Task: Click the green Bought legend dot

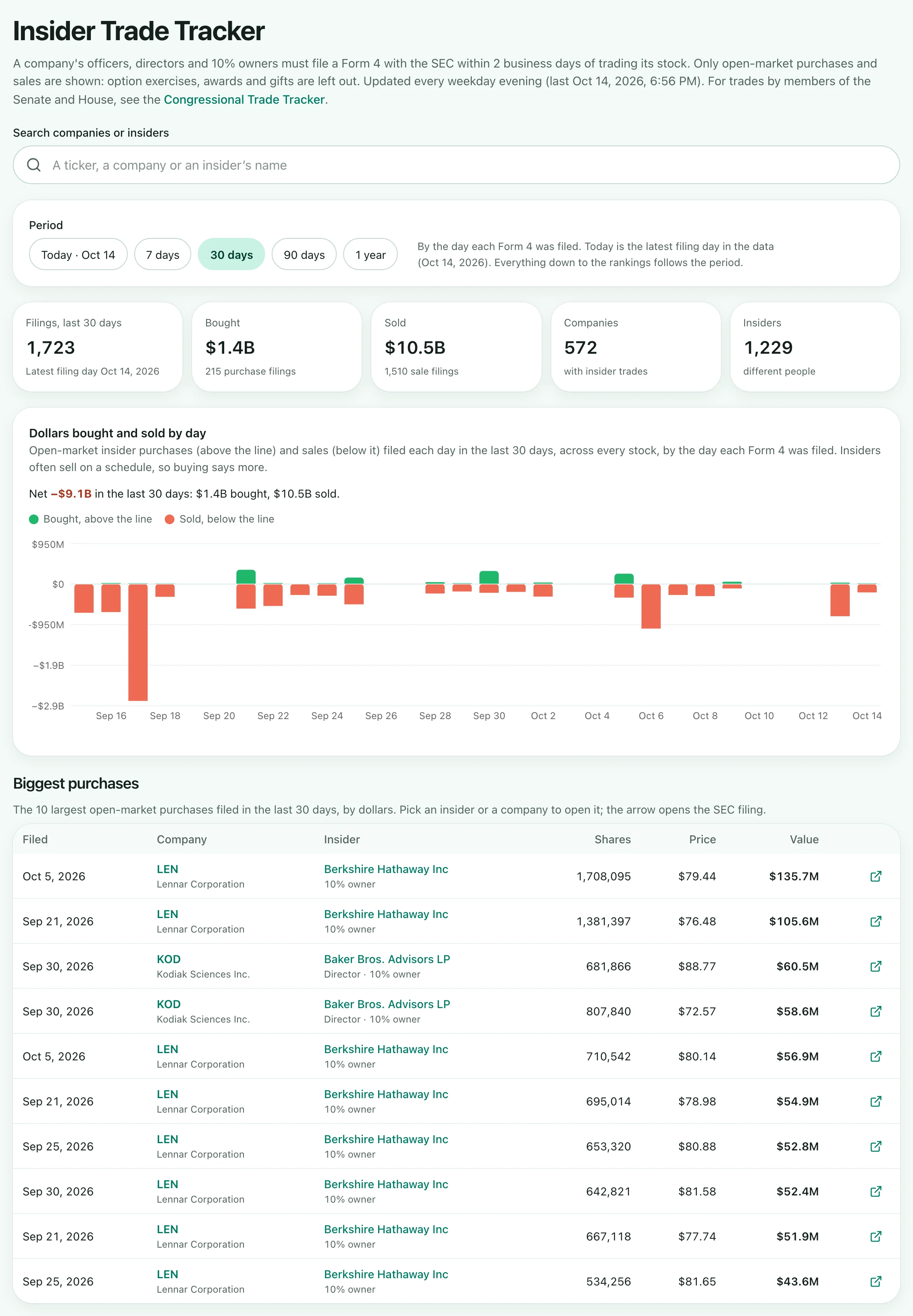Action: coord(34,519)
